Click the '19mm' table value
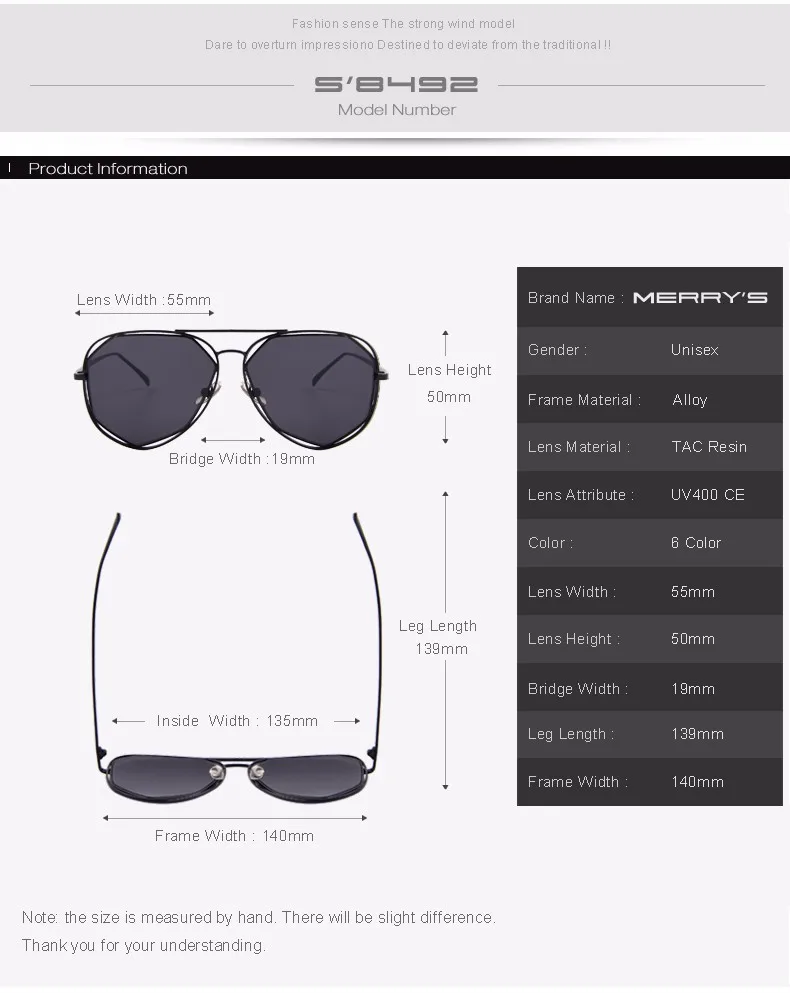This screenshot has width=790, height=993. (692, 688)
